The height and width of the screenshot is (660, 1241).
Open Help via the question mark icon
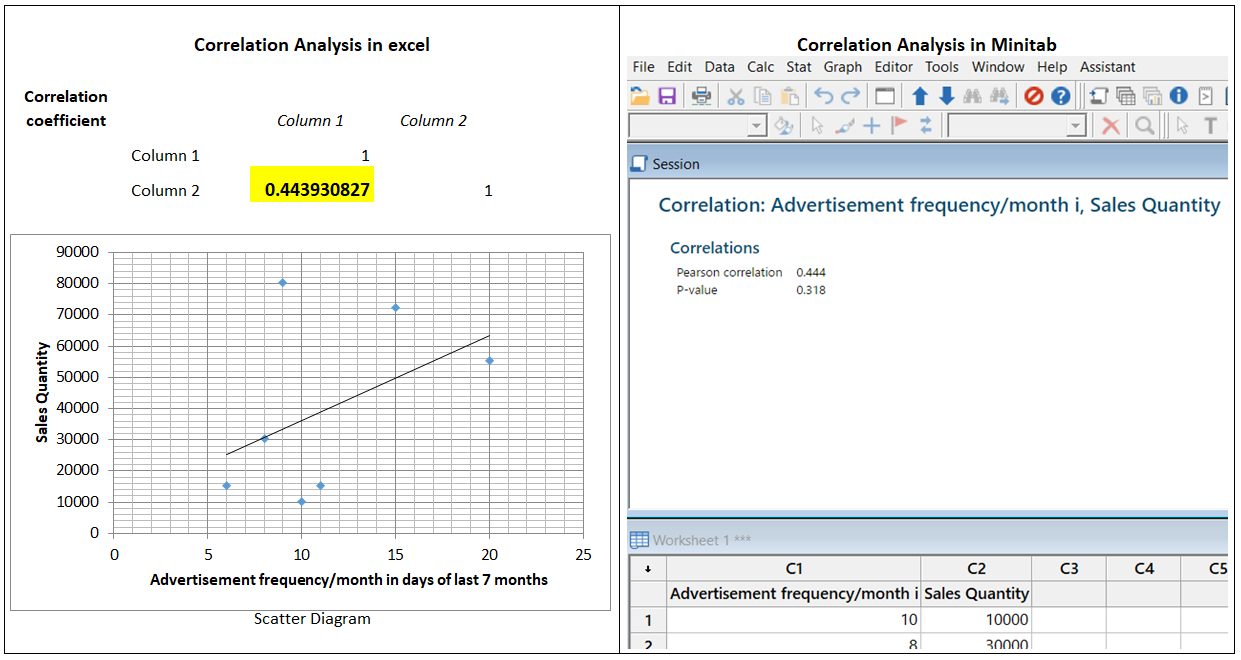tap(1060, 96)
